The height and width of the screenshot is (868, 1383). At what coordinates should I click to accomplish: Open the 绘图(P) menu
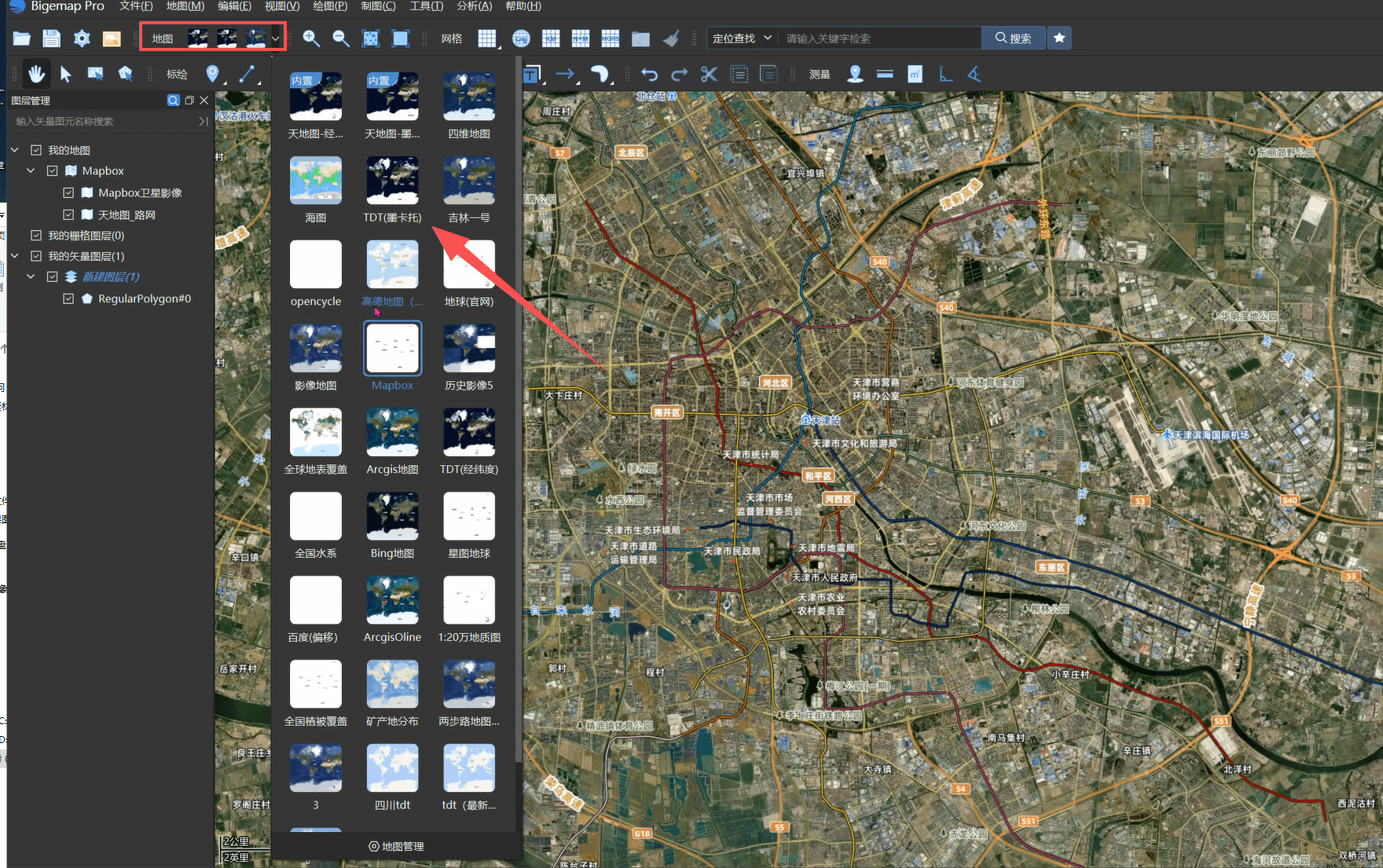point(330,6)
